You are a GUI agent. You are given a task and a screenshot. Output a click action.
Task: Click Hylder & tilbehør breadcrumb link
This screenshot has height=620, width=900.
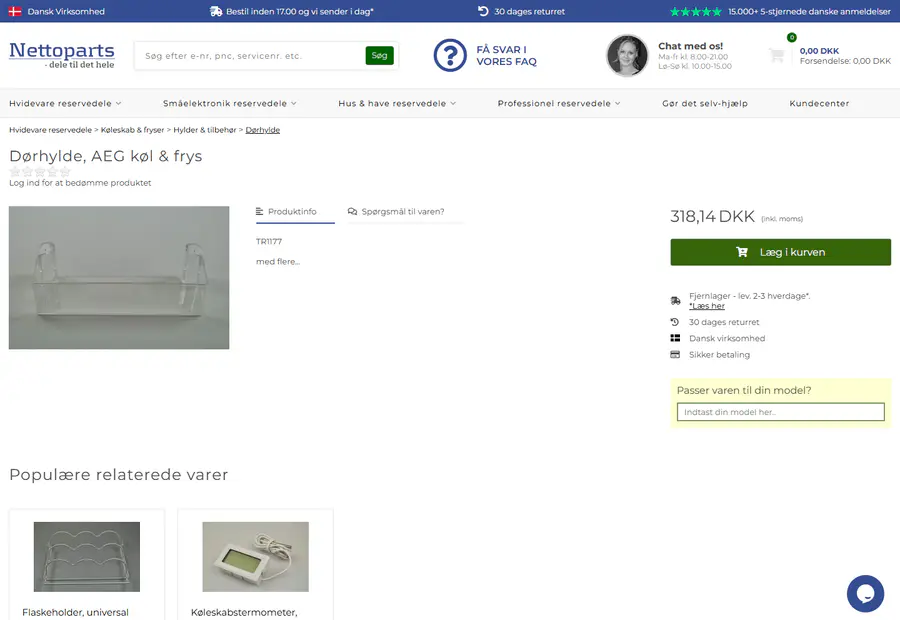[205, 130]
